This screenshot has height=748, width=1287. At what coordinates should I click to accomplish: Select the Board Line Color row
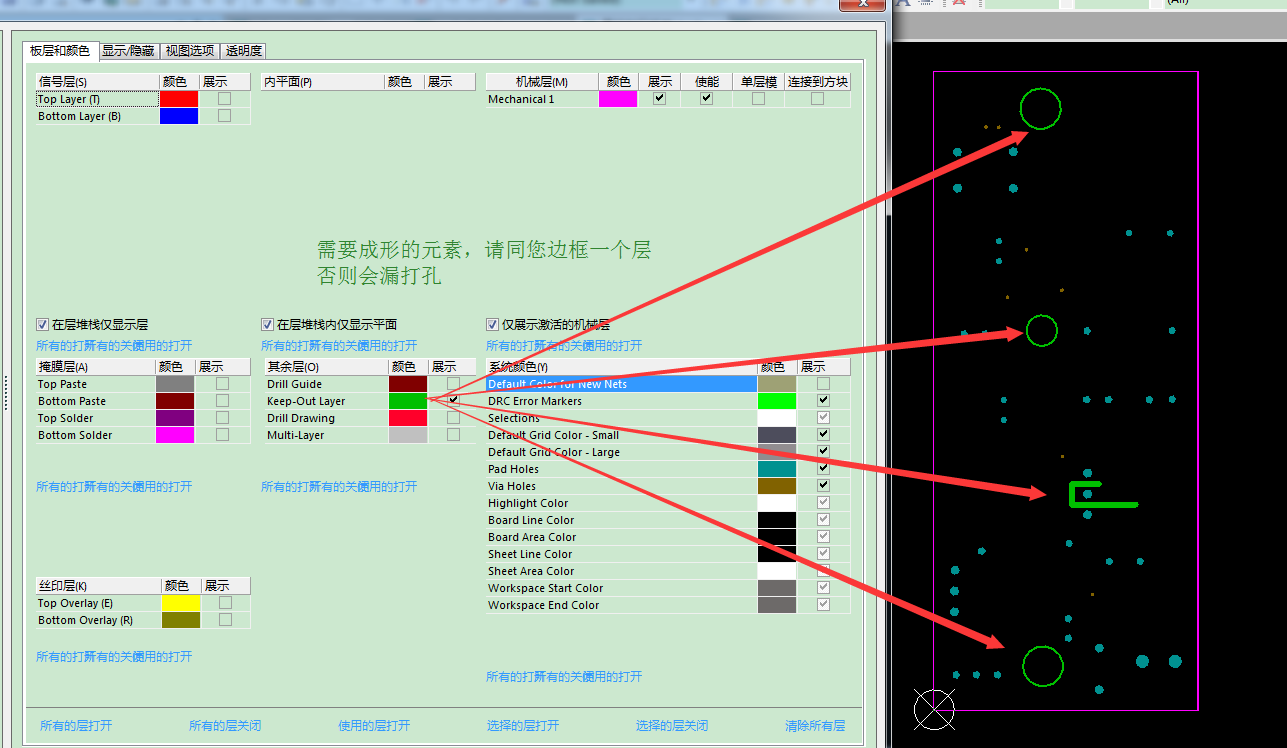(621, 520)
